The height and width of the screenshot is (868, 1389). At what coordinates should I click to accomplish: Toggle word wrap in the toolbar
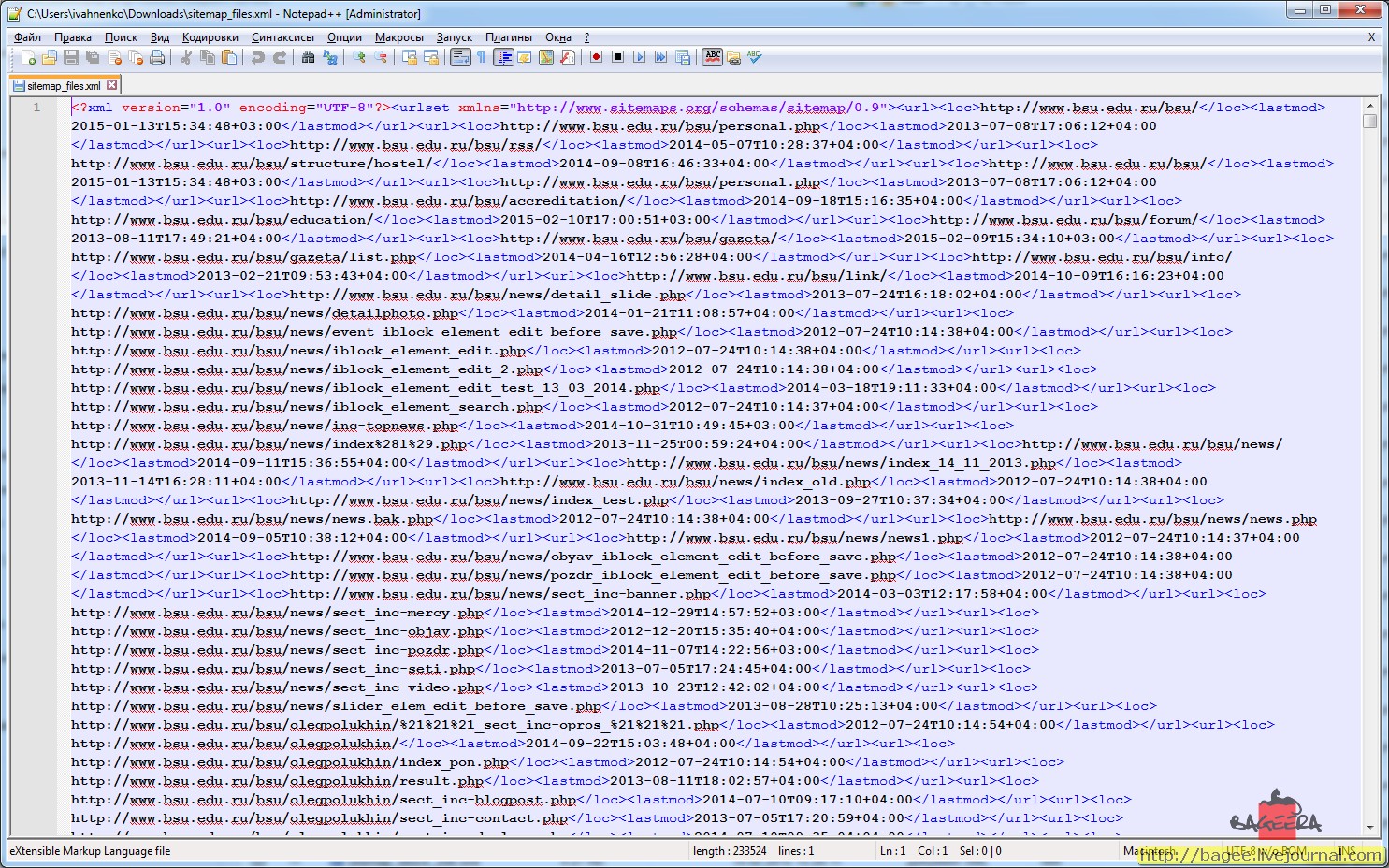(x=459, y=57)
